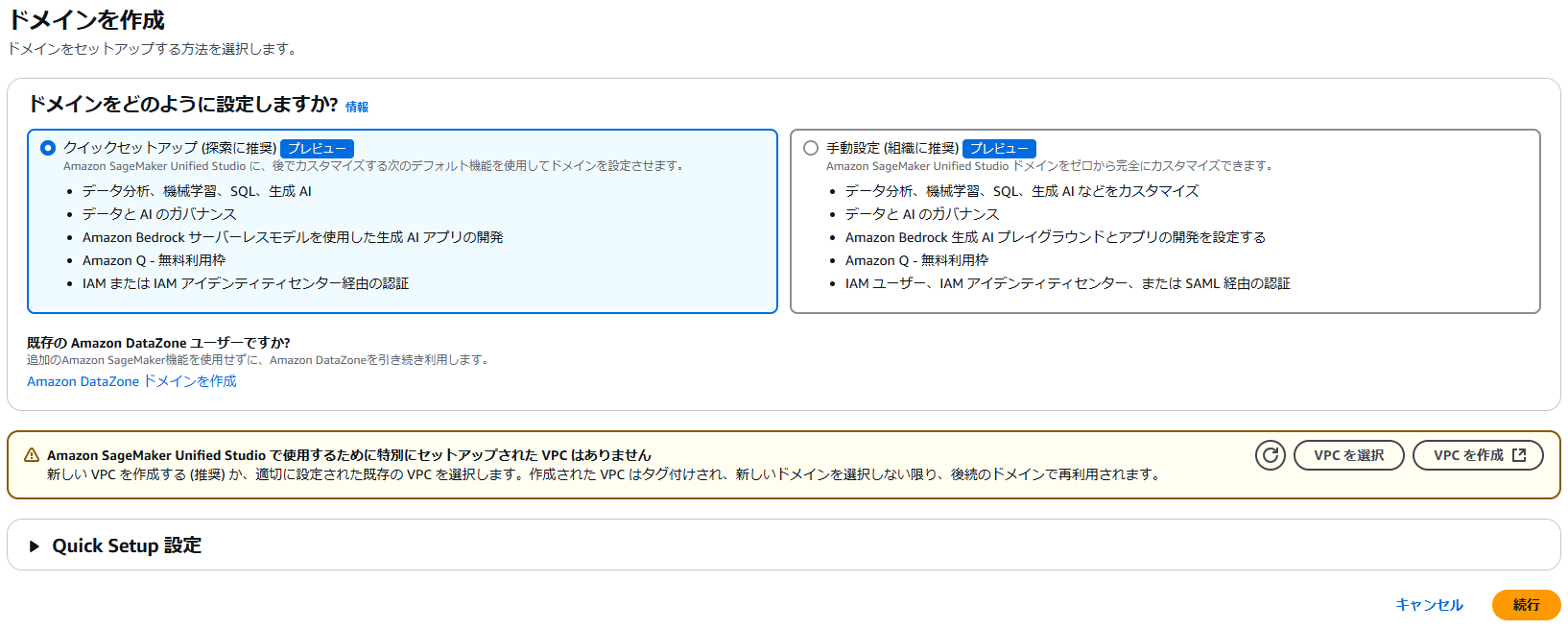Click external link icon on VPC を作成 button
The image size is (1568, 630).
pos(1519,455)
